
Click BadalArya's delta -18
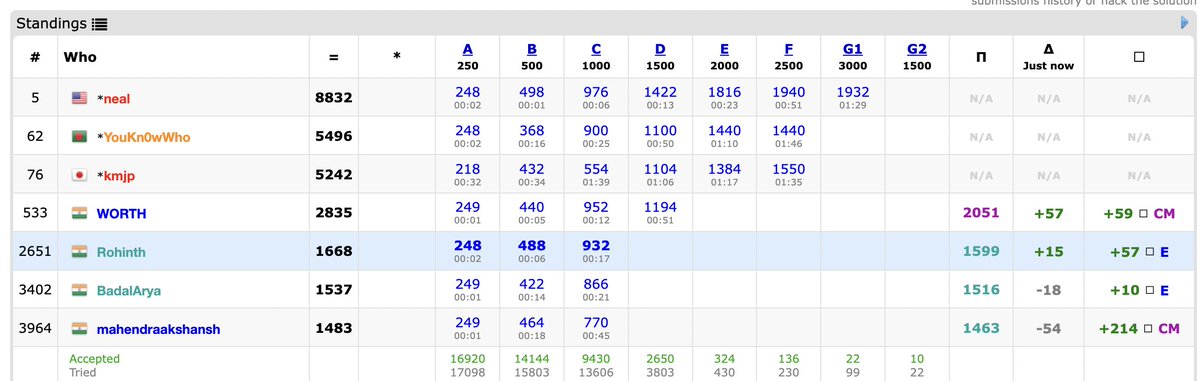click(x=1048, y=290)
